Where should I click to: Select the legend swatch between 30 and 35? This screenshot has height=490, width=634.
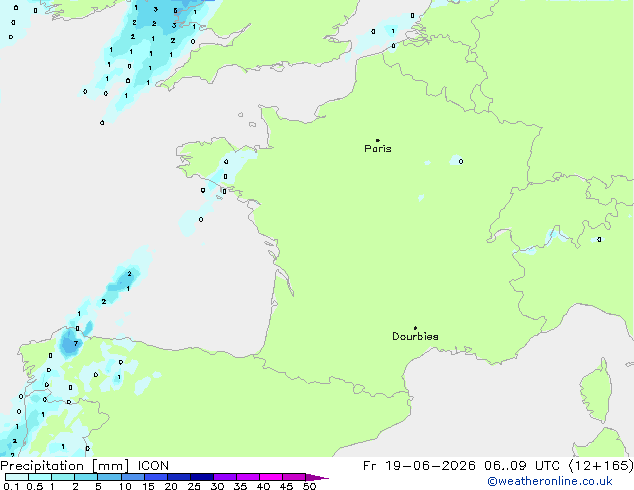pos(225,477)
